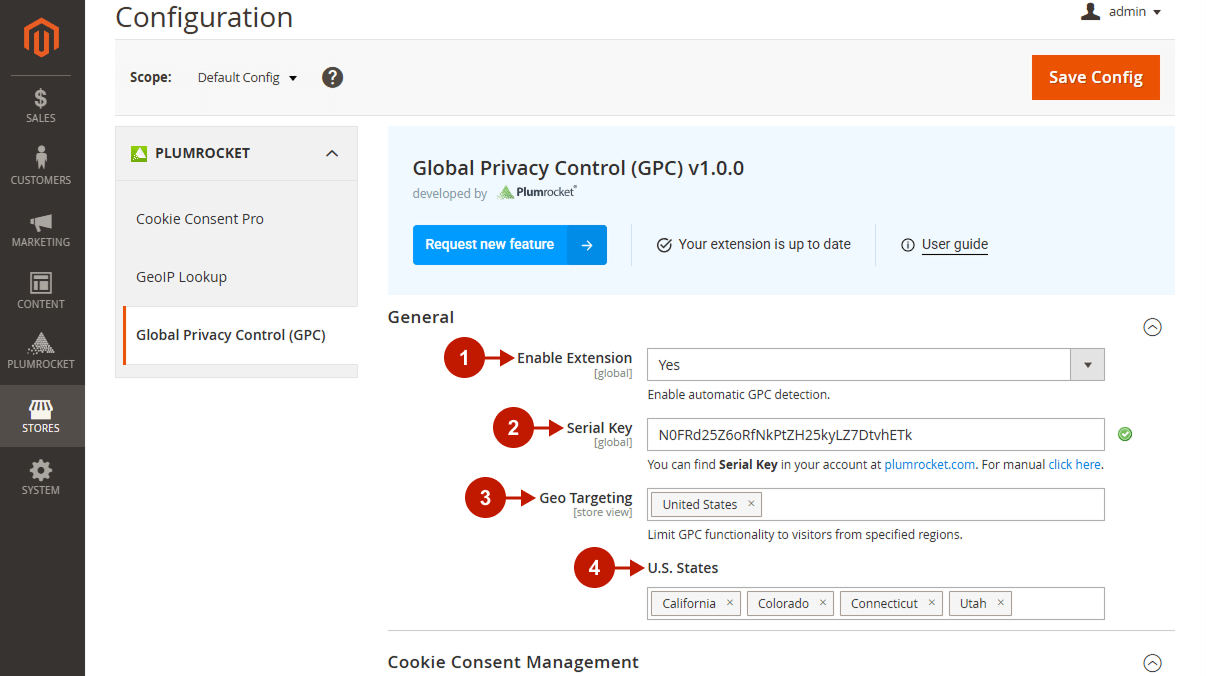Click the Cookie Consent Management heading

pyautogui.click(x=513, y=662)
